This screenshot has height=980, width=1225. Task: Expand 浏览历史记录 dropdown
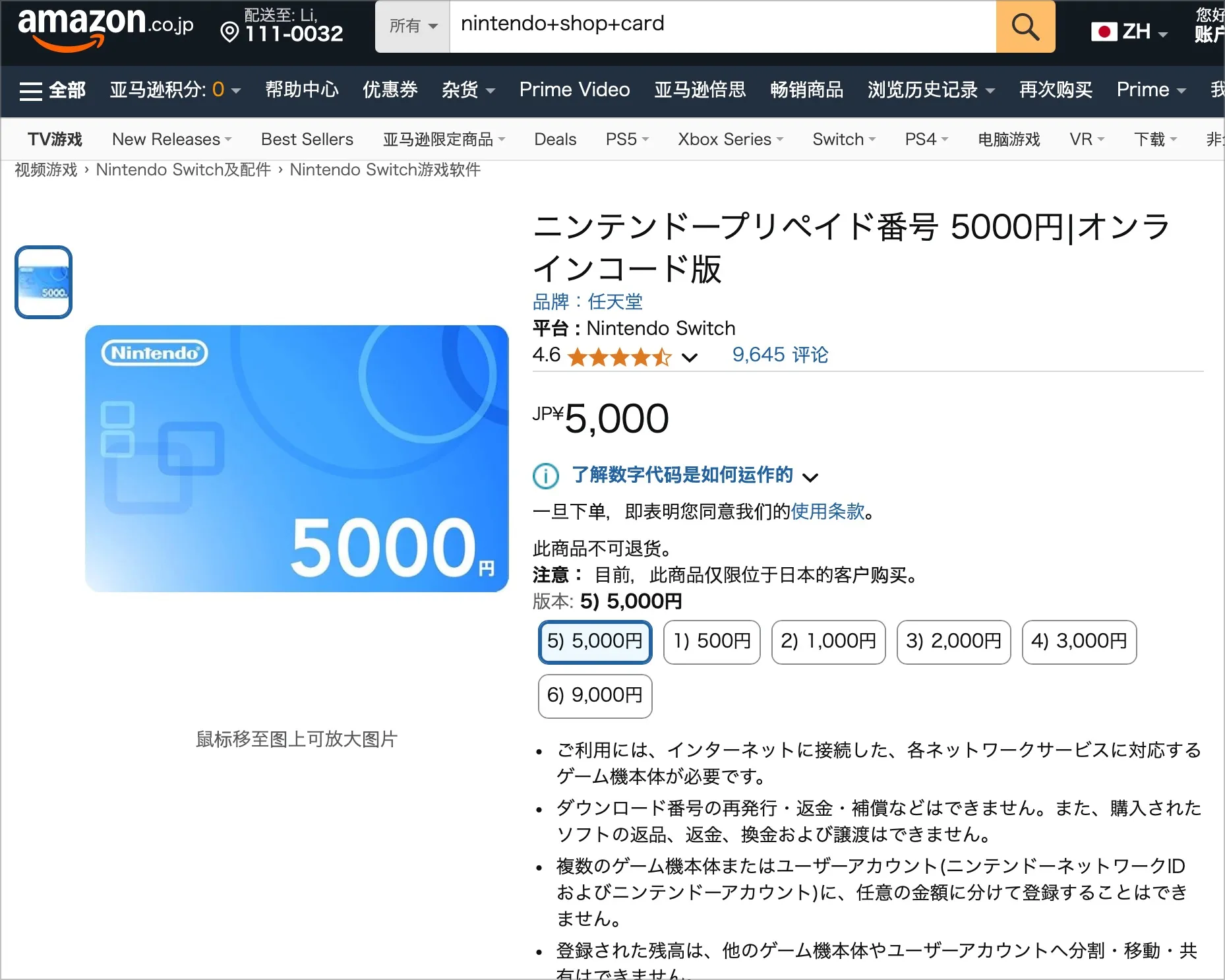tap(931, 90)
